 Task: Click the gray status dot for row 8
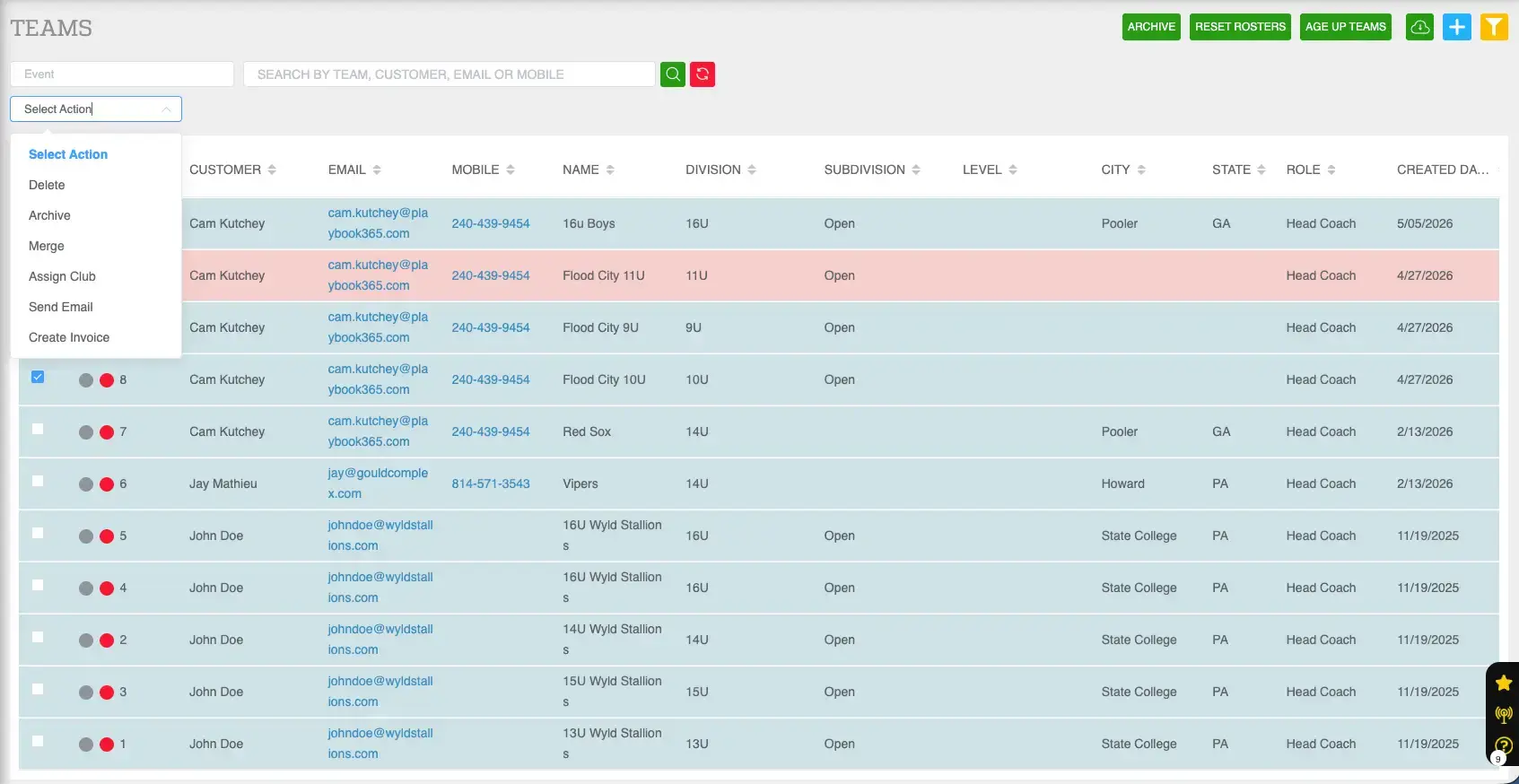click(x=86, y=380)
